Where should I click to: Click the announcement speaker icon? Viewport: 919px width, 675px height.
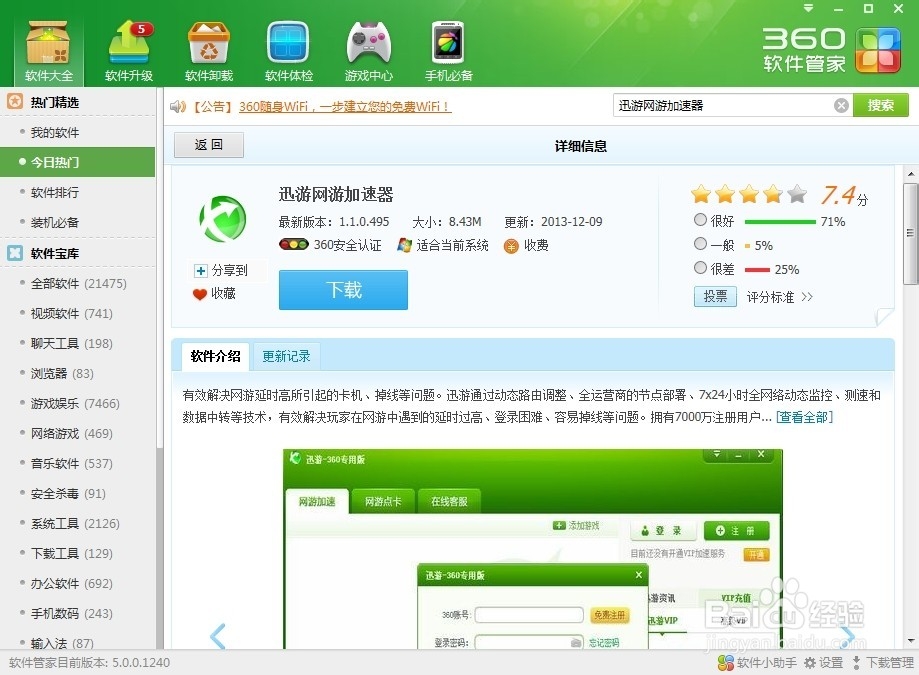(178, 107)
